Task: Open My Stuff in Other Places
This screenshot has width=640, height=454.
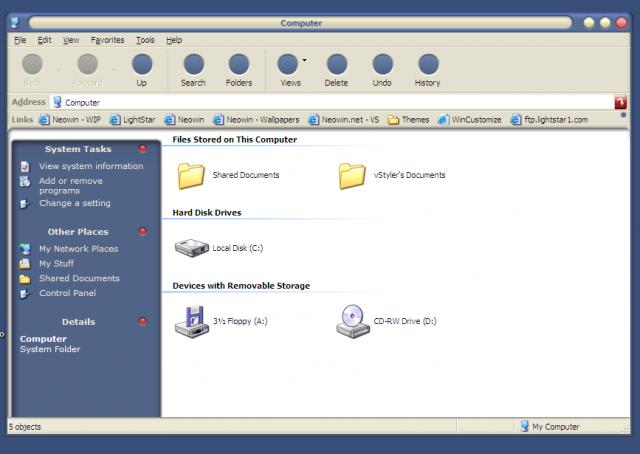Action: coord(56,263)
